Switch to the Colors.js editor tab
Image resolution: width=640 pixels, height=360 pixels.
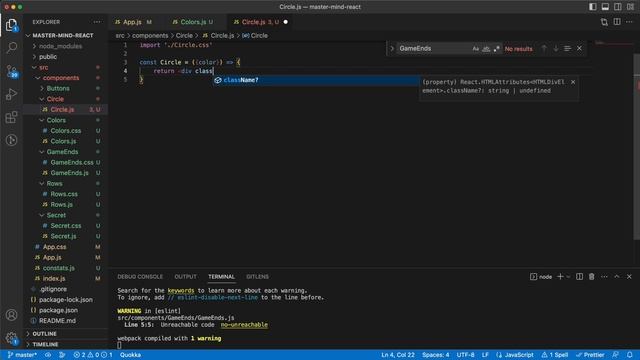[193, 22]
